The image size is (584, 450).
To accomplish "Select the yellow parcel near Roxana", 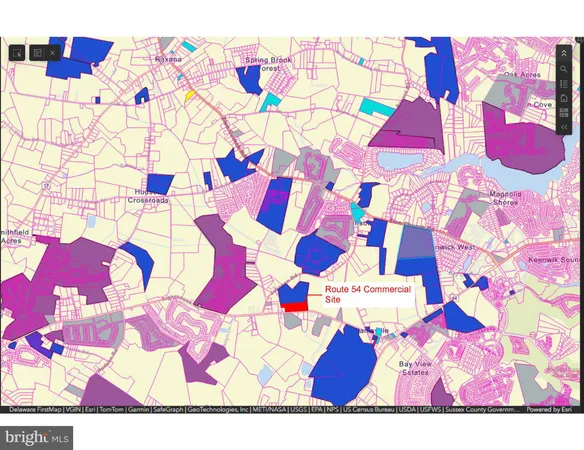I will 190,95.
